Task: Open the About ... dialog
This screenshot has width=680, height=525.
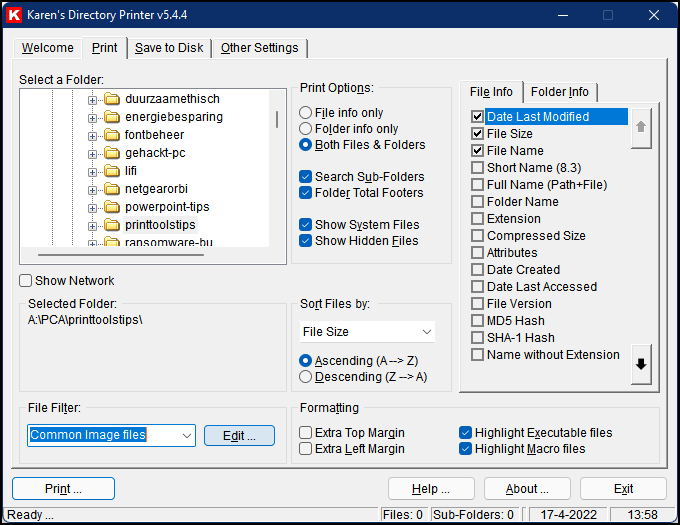Action: [x=527, y=489]
